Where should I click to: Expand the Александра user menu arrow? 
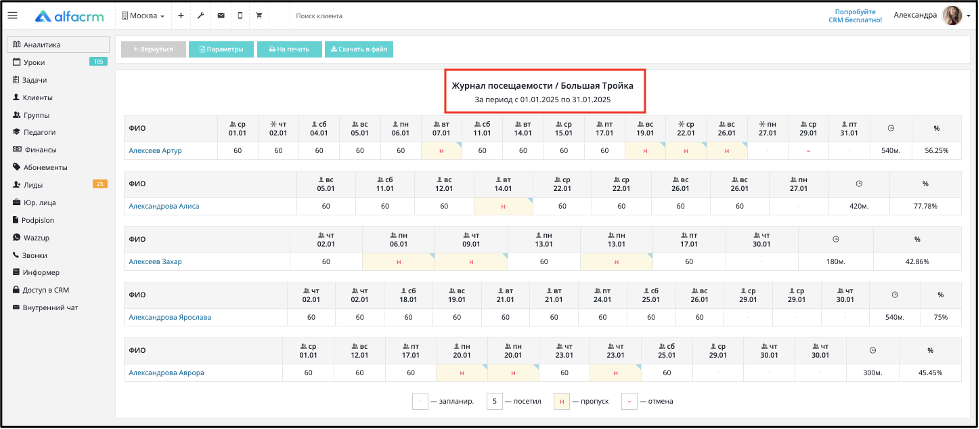(968, 17)
